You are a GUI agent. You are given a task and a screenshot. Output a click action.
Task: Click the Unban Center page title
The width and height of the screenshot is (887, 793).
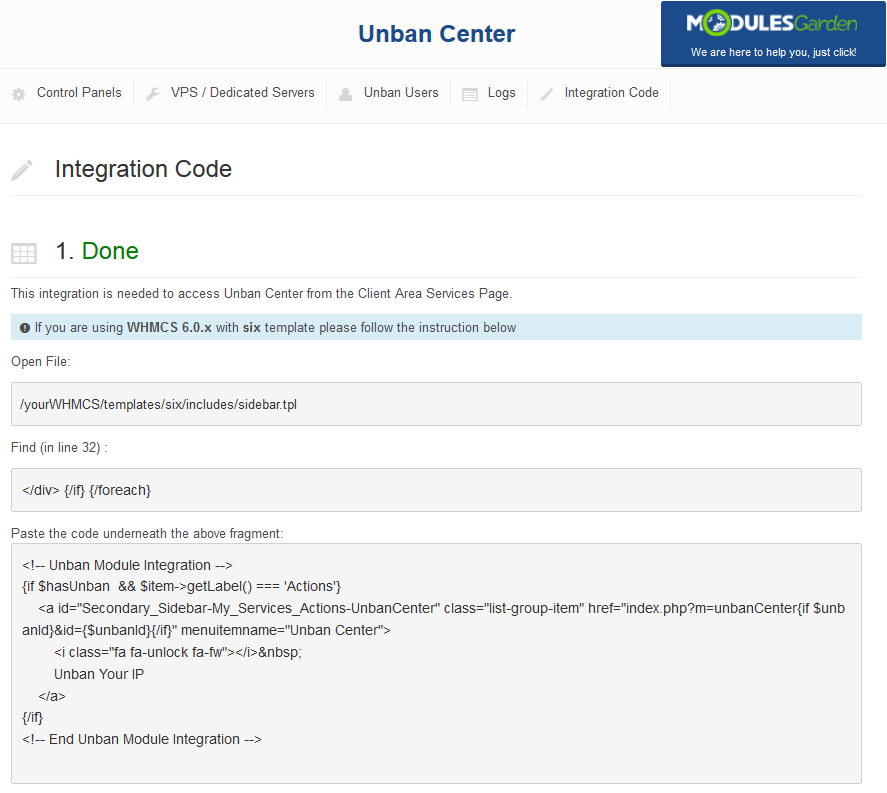pos(437,34)
